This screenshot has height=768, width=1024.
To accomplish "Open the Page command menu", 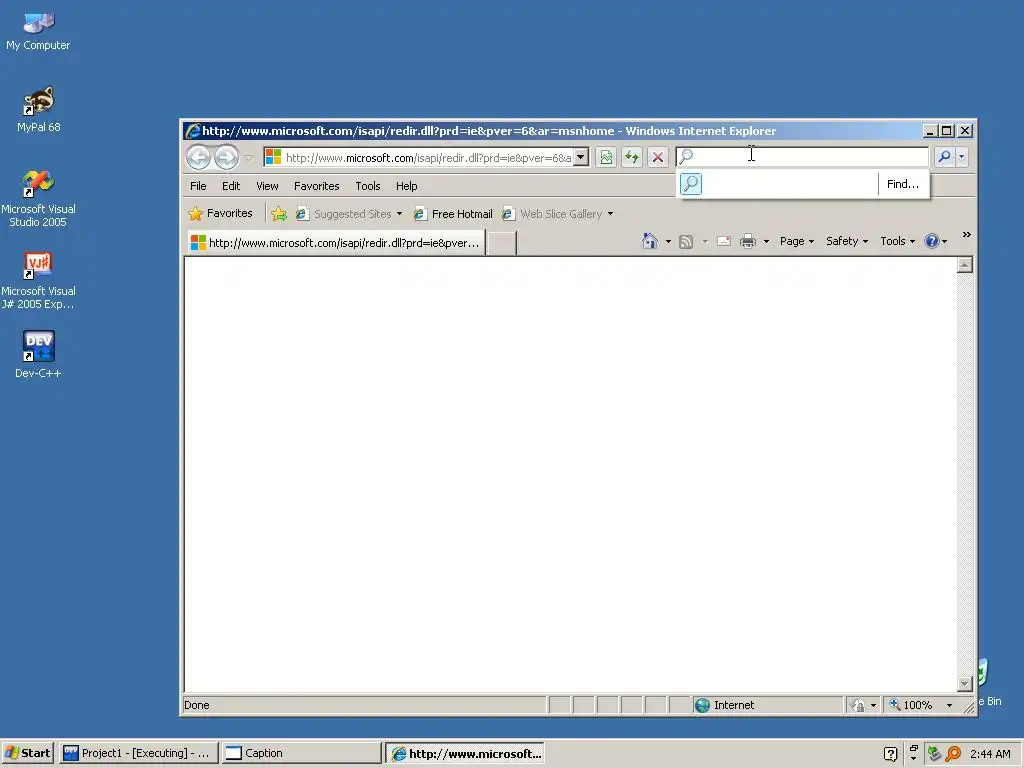I will pos(797,241).
